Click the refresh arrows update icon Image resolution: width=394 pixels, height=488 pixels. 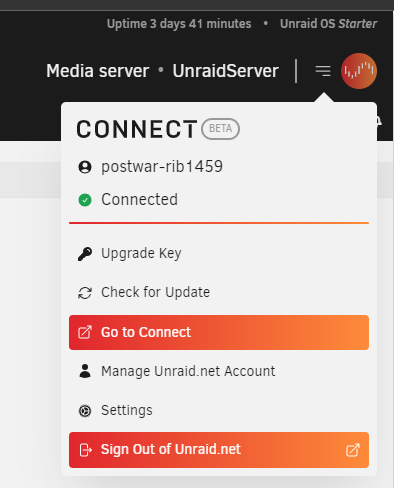tap(85, 293)
